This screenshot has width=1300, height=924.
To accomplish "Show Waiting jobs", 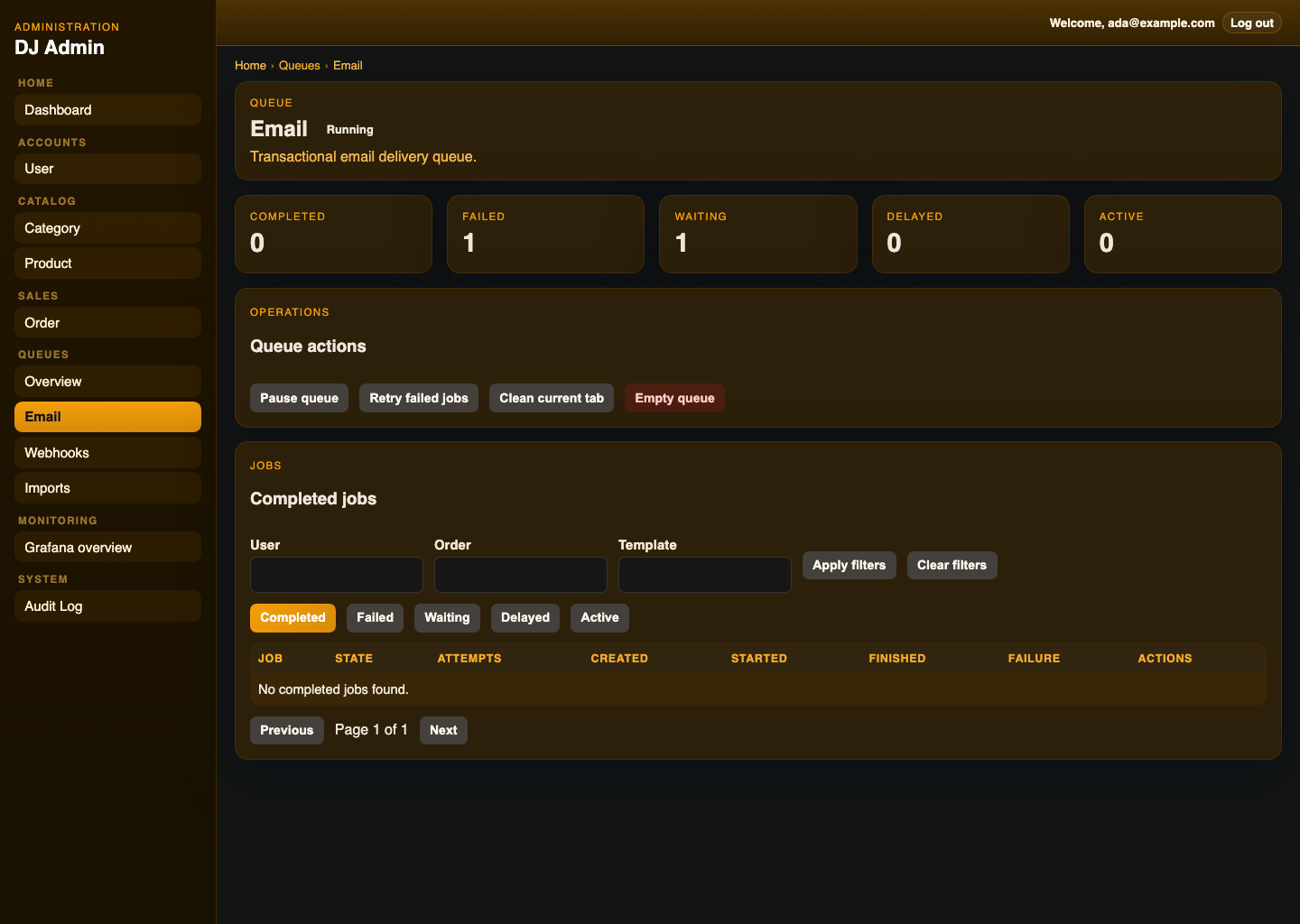I will pyautogui.click(x=447, y=617).
